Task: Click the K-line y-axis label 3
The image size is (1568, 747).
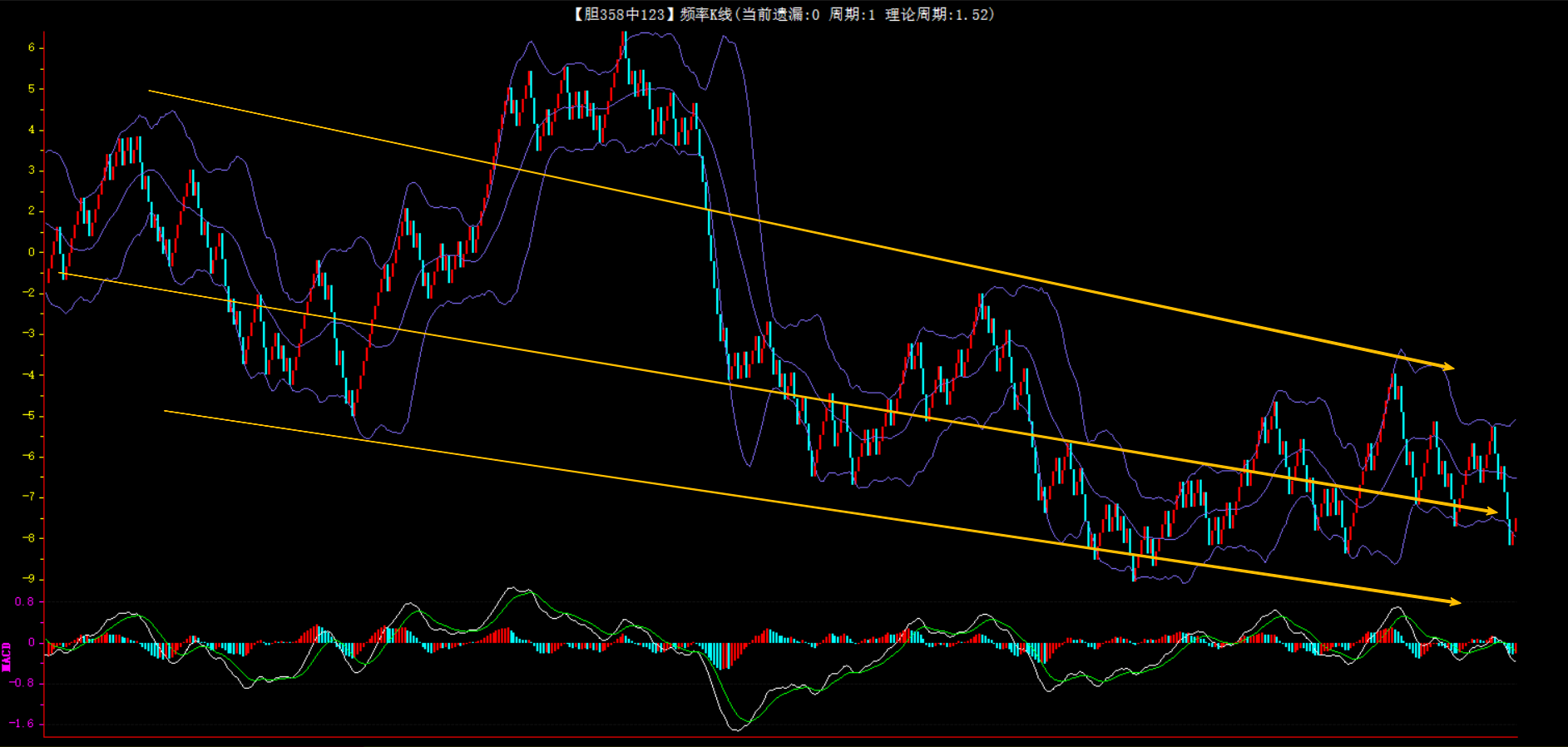Action: (x=32, y=170)
